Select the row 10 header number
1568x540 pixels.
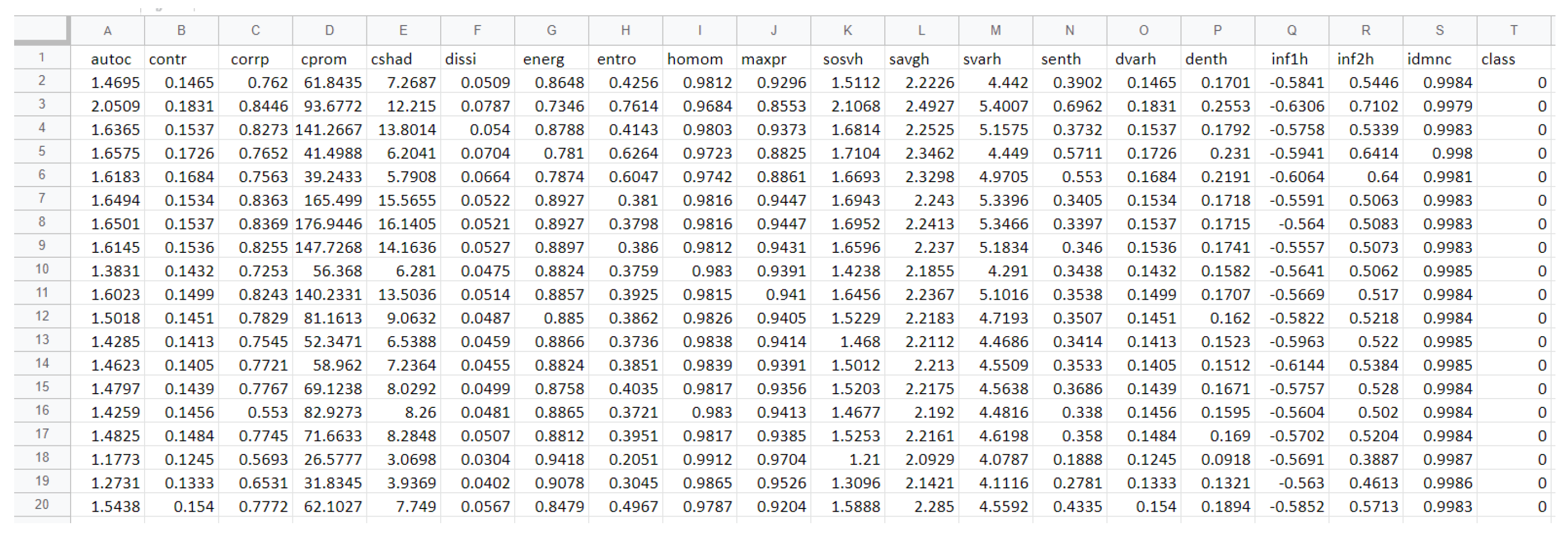pyautogui.click(x=41, y=269)
